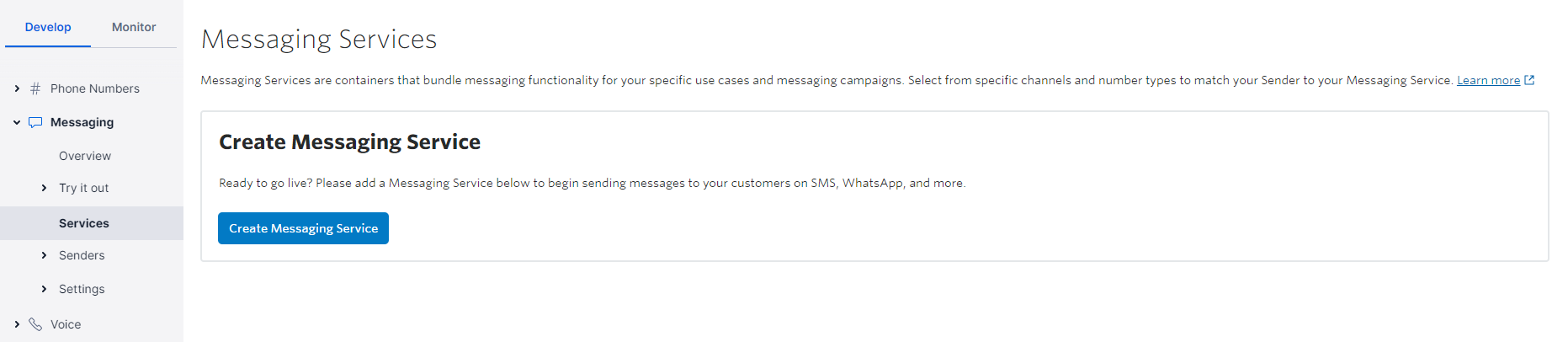
Task: Collapse the Messaging section chevron
Action: 17,122
